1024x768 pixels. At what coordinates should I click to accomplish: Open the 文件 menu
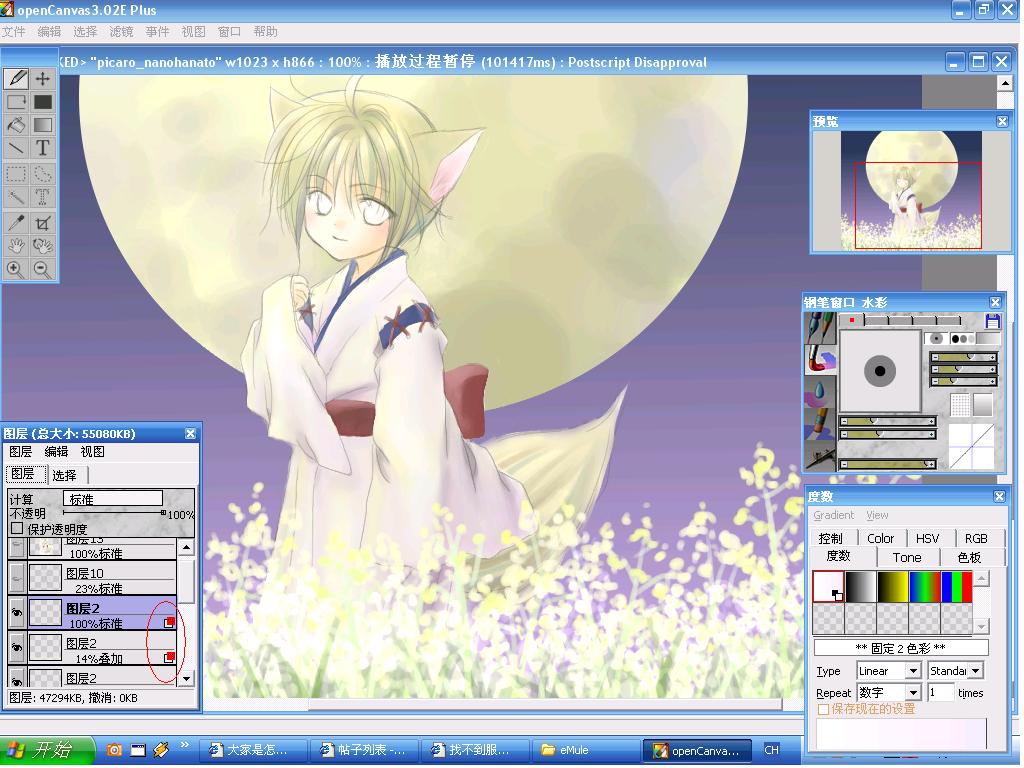tap(13, 31)
